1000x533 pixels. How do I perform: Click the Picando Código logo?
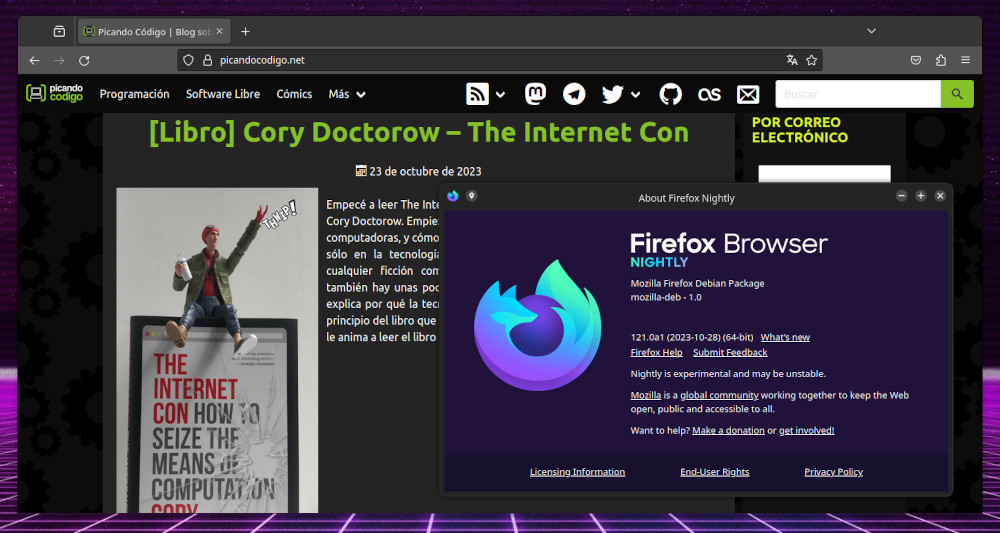coord(54,93)
